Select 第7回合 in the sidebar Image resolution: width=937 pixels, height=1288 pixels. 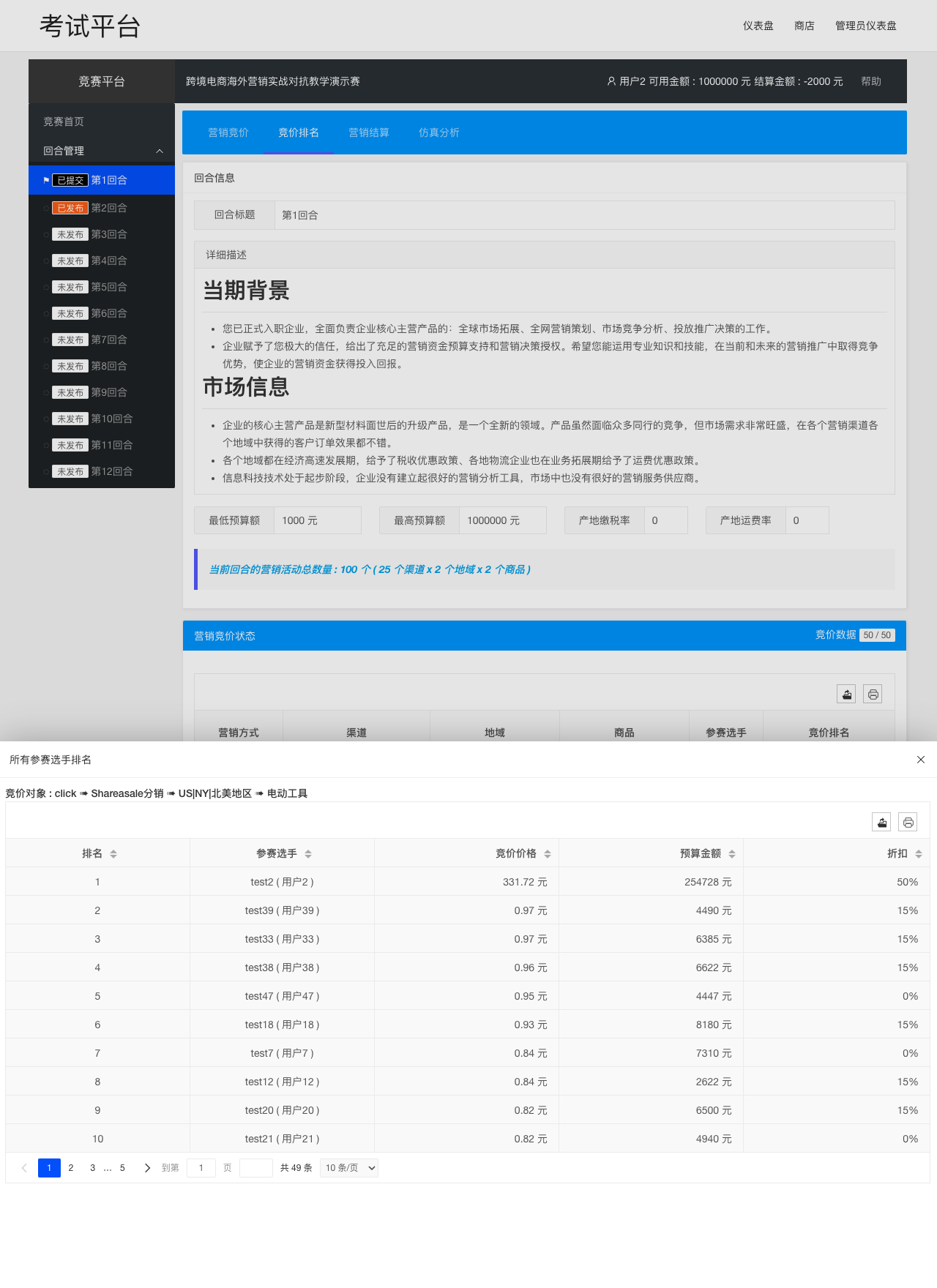(x=102, y=340)
